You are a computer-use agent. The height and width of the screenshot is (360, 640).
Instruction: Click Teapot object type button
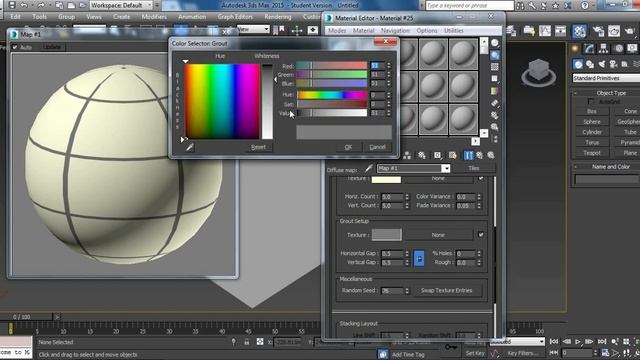[592, 153]
